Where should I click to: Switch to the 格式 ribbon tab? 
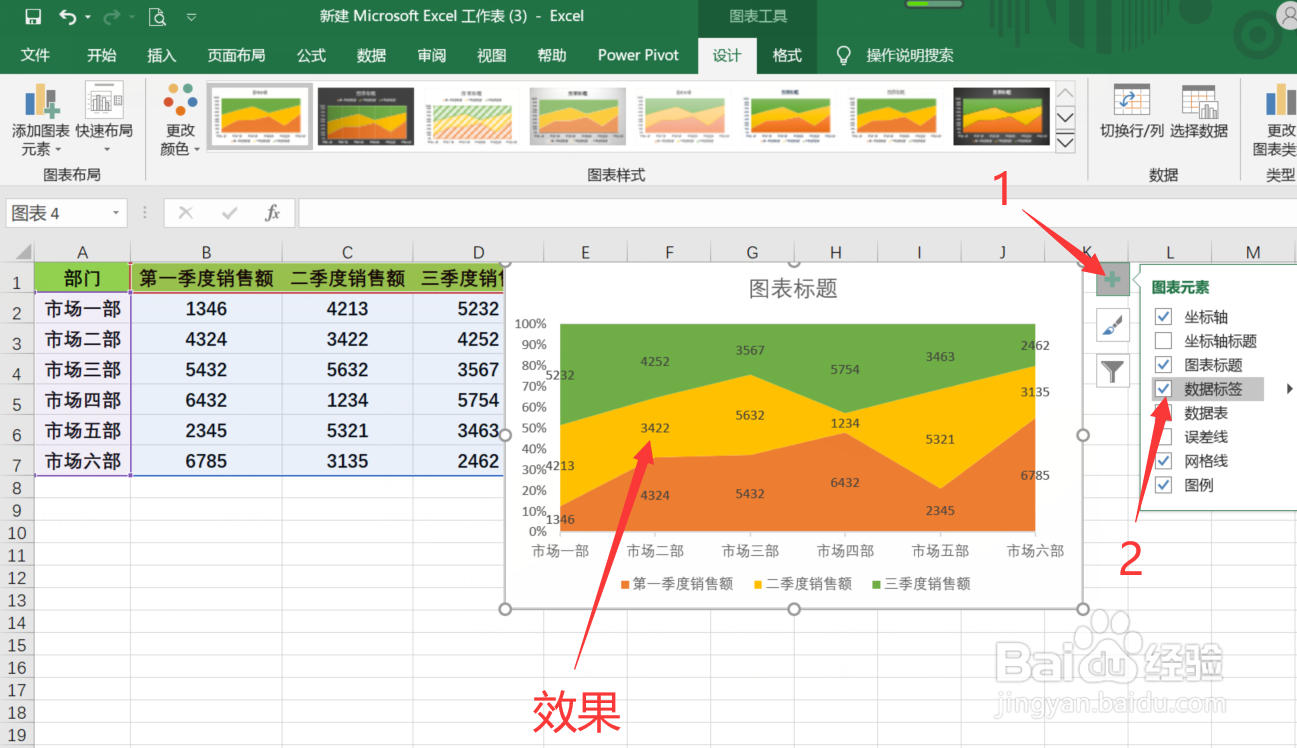[x=786, y=56]
